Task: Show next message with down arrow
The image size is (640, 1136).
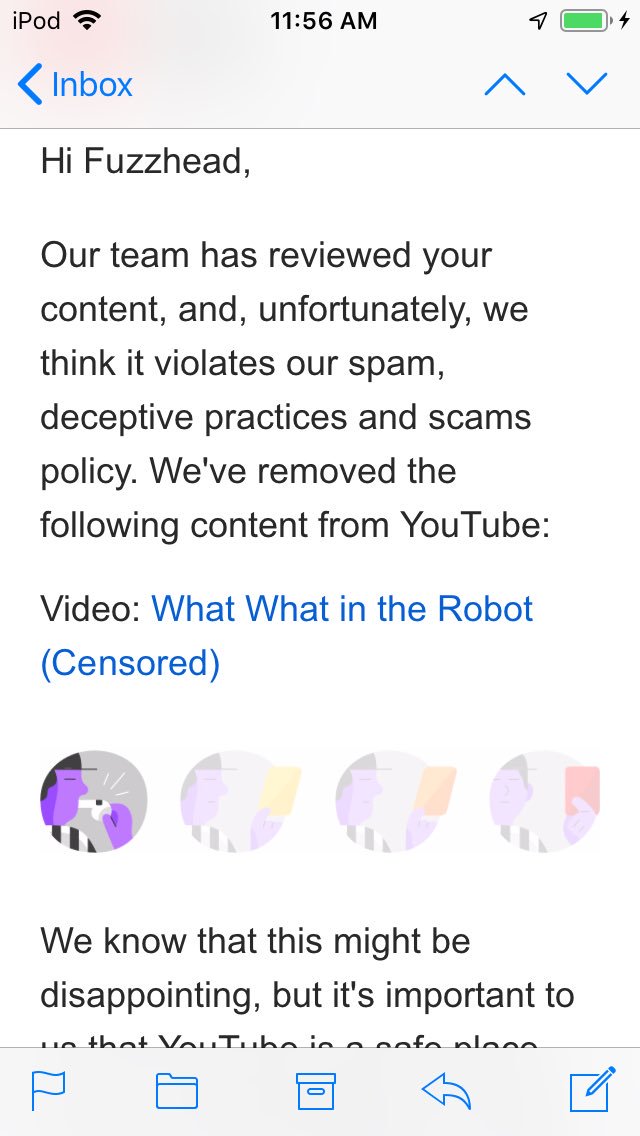Action: [587, 85]
